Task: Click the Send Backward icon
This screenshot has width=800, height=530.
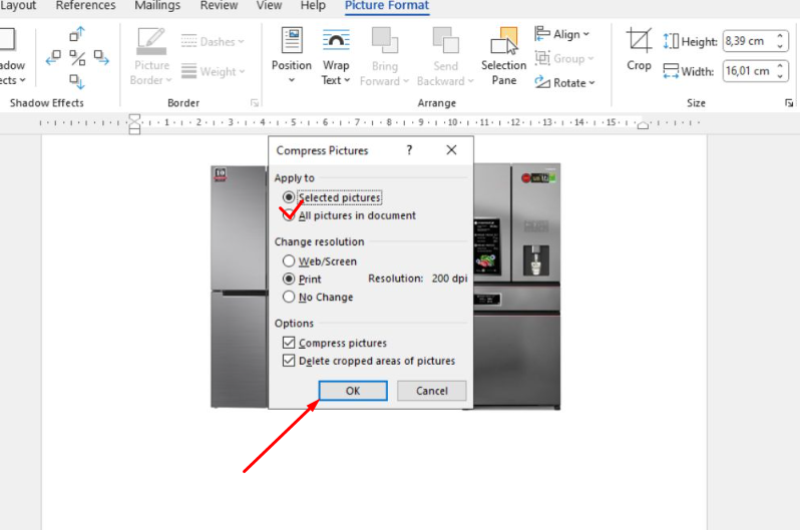Action: click(x=445, y=41)
